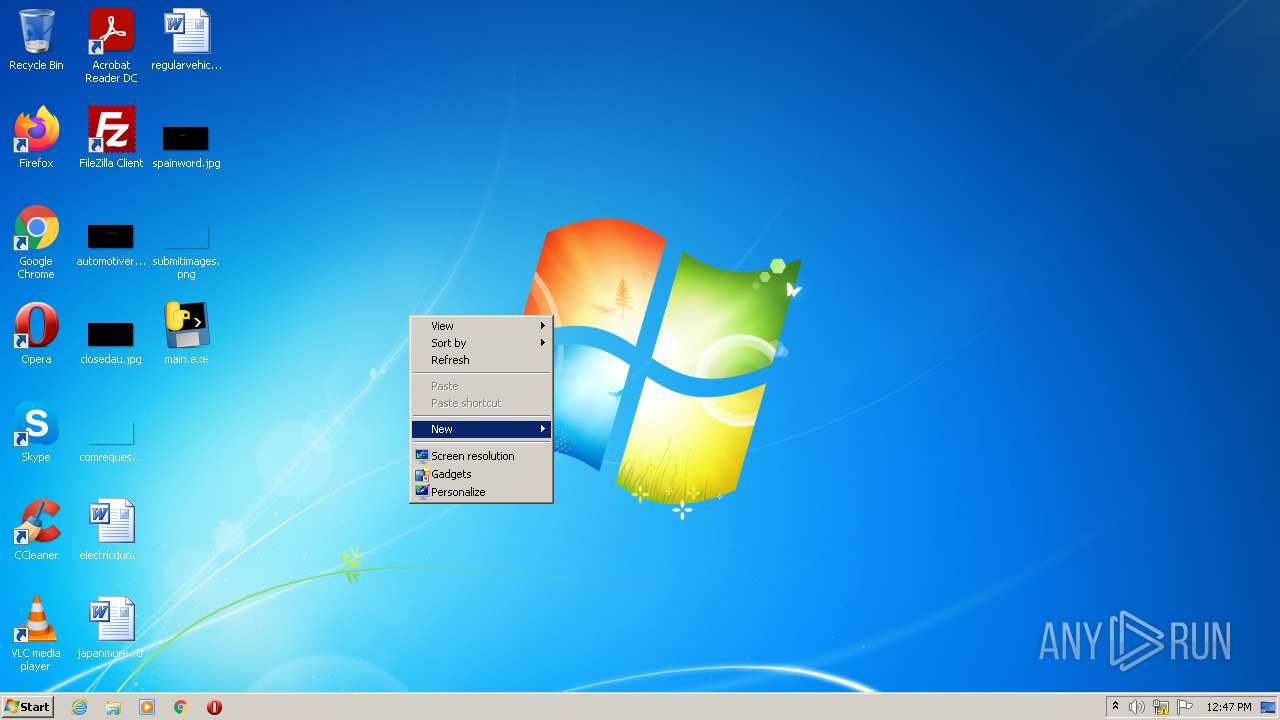Select the japanmore.rtf document

(x=111, y=628)
